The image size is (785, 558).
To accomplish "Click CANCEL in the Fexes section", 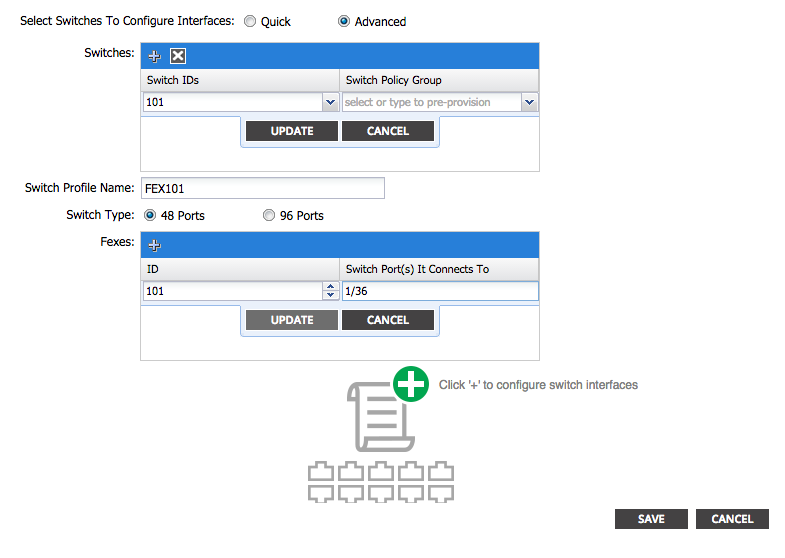I will [x=388, y=320].
